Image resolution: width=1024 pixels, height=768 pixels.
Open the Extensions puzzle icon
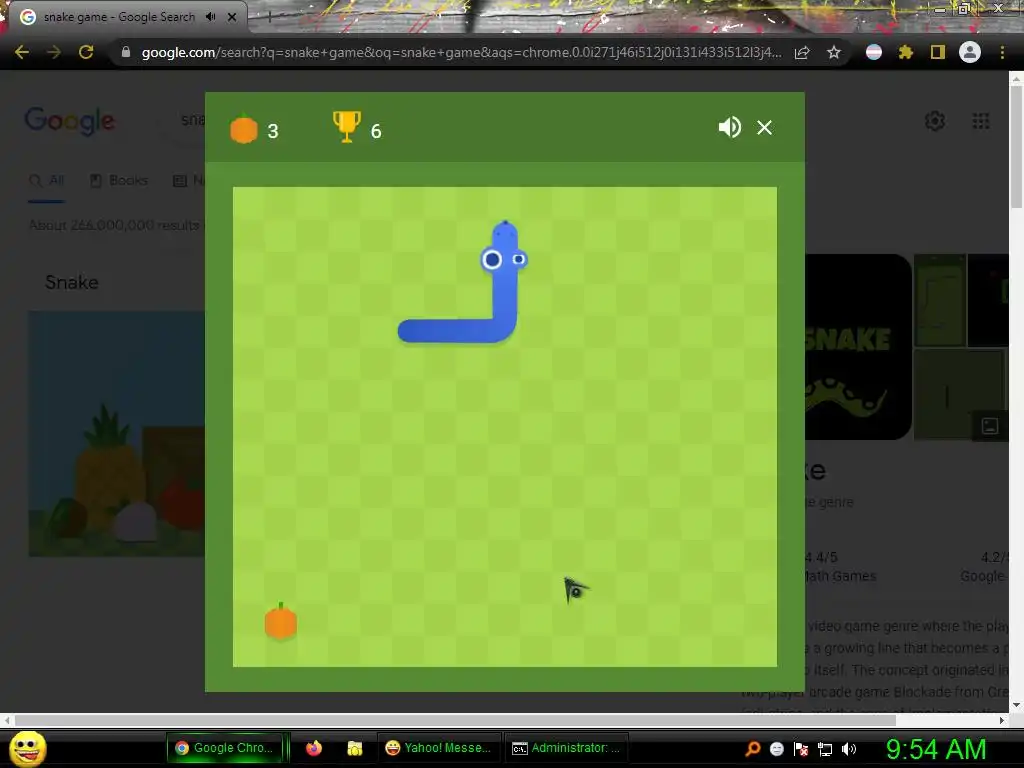tap(905, 52)
